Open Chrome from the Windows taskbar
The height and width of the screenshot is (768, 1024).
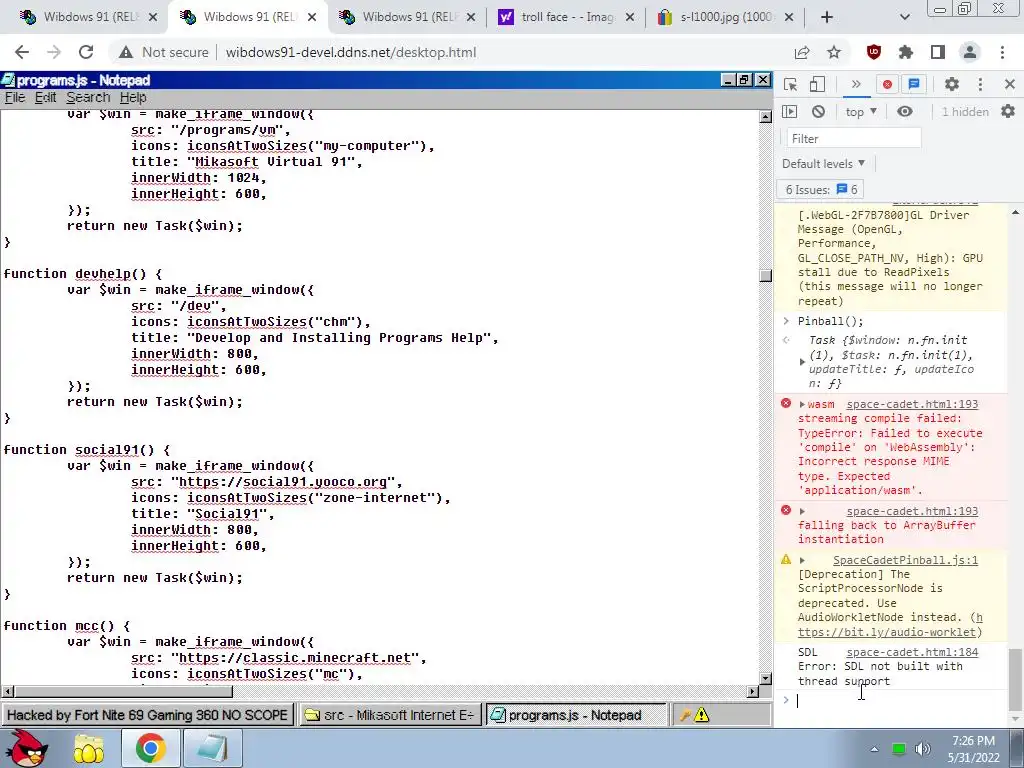[150, 748]
